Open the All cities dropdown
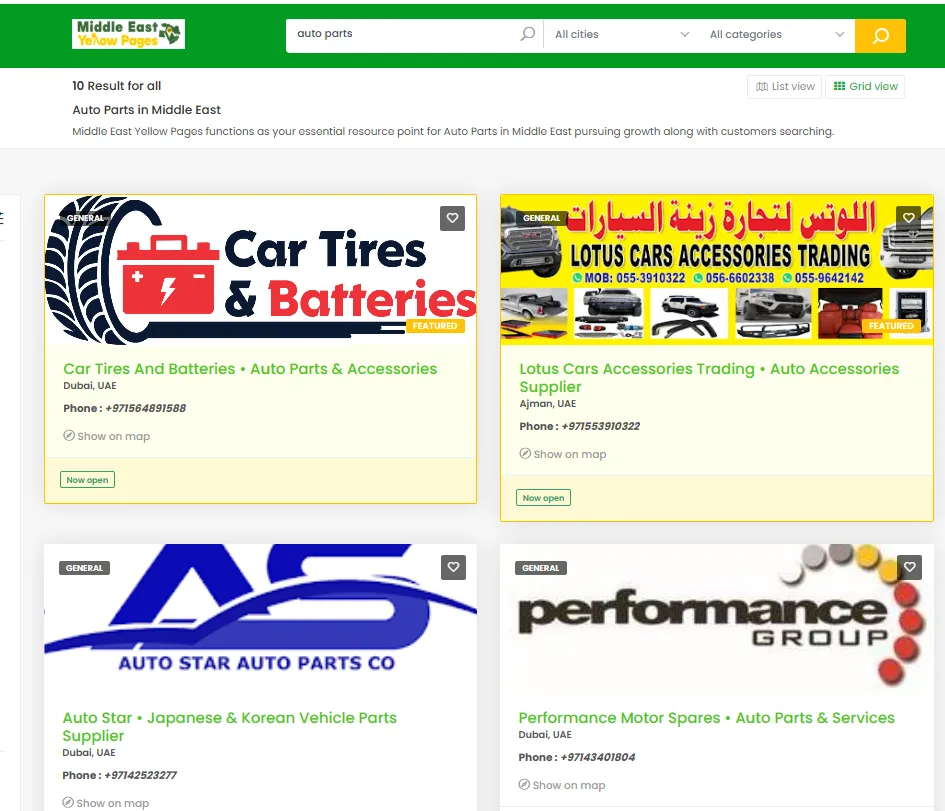 point(621,34)
